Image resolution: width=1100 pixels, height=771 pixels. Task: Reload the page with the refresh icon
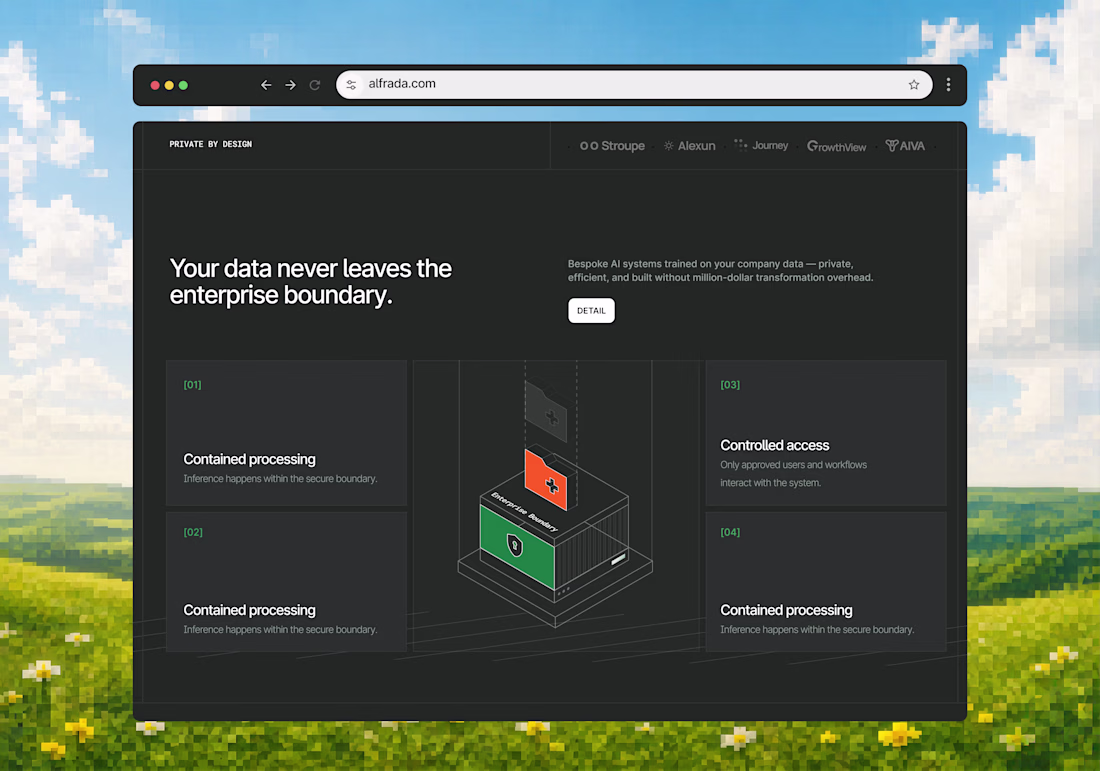(x=315, y=85)
